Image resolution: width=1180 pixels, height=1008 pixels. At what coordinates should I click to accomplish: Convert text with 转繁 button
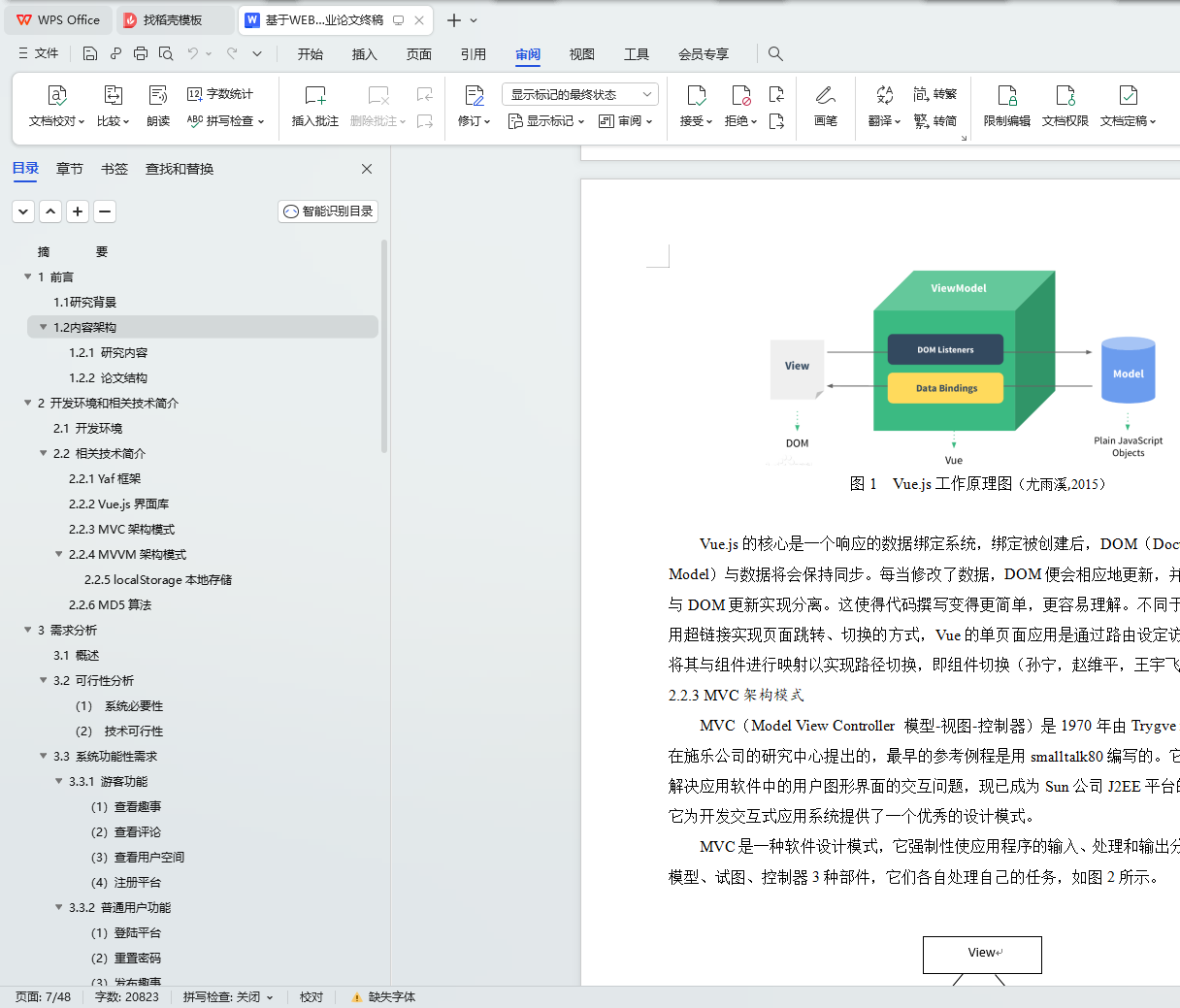[x=935, y=94]
